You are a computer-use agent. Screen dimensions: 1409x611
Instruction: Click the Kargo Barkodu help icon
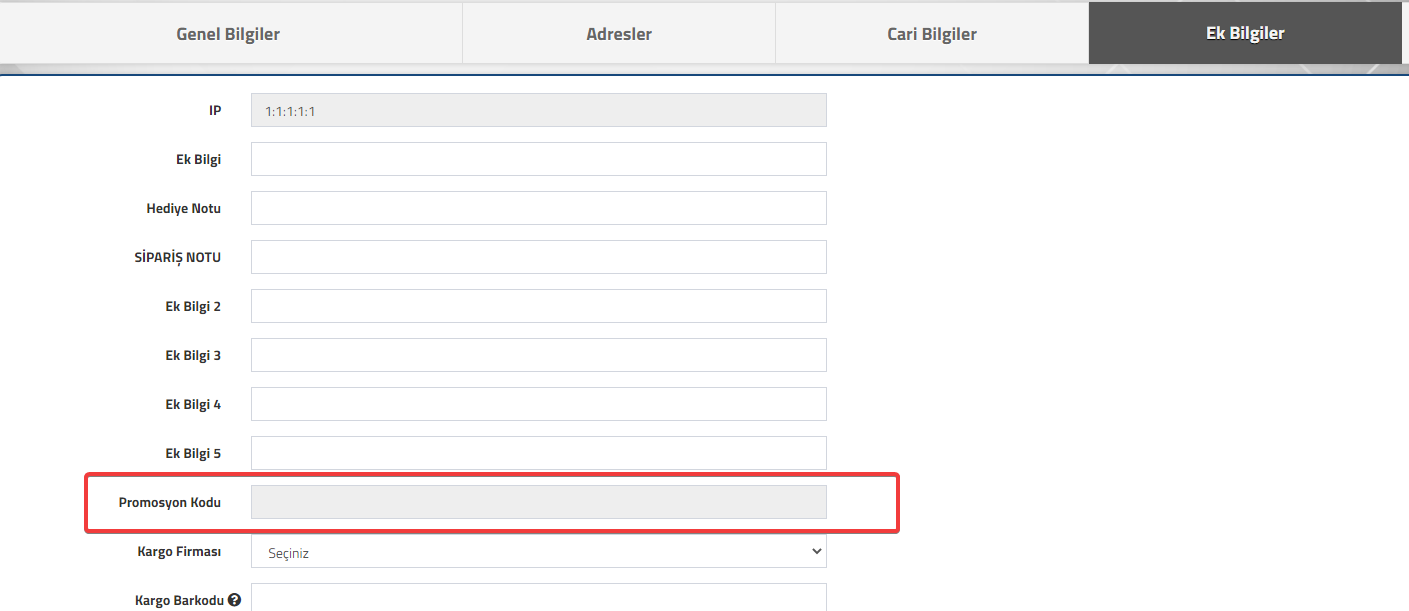pos(235,600)
